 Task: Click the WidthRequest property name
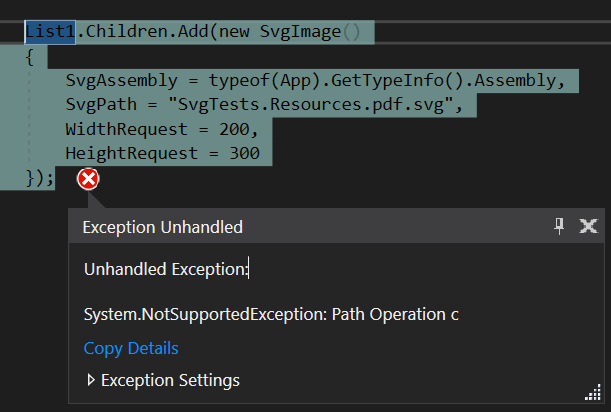pos(126,129)
